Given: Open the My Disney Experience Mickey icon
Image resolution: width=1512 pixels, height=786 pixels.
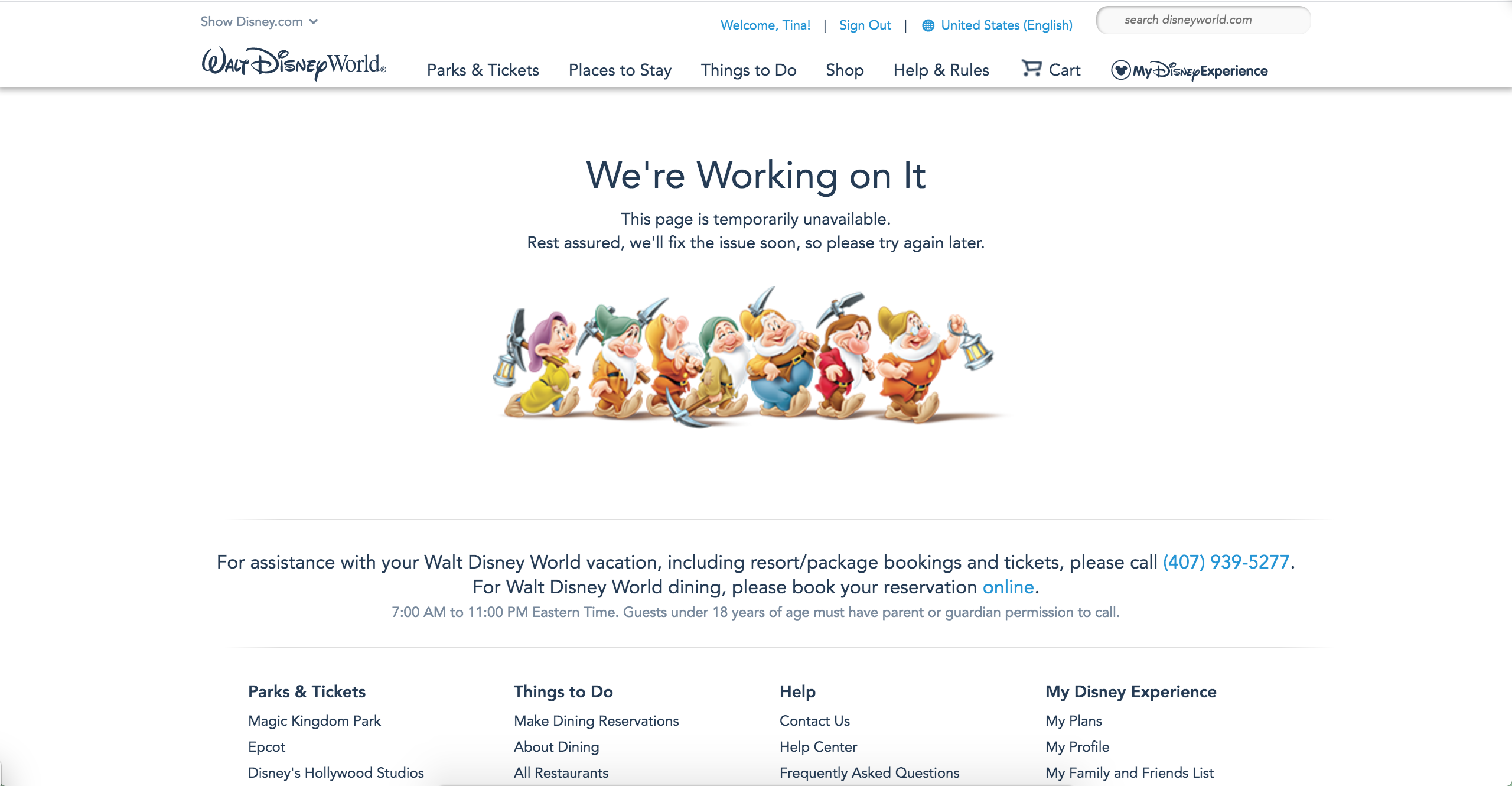Looking at the screenshot, I should pos(1120,70).
